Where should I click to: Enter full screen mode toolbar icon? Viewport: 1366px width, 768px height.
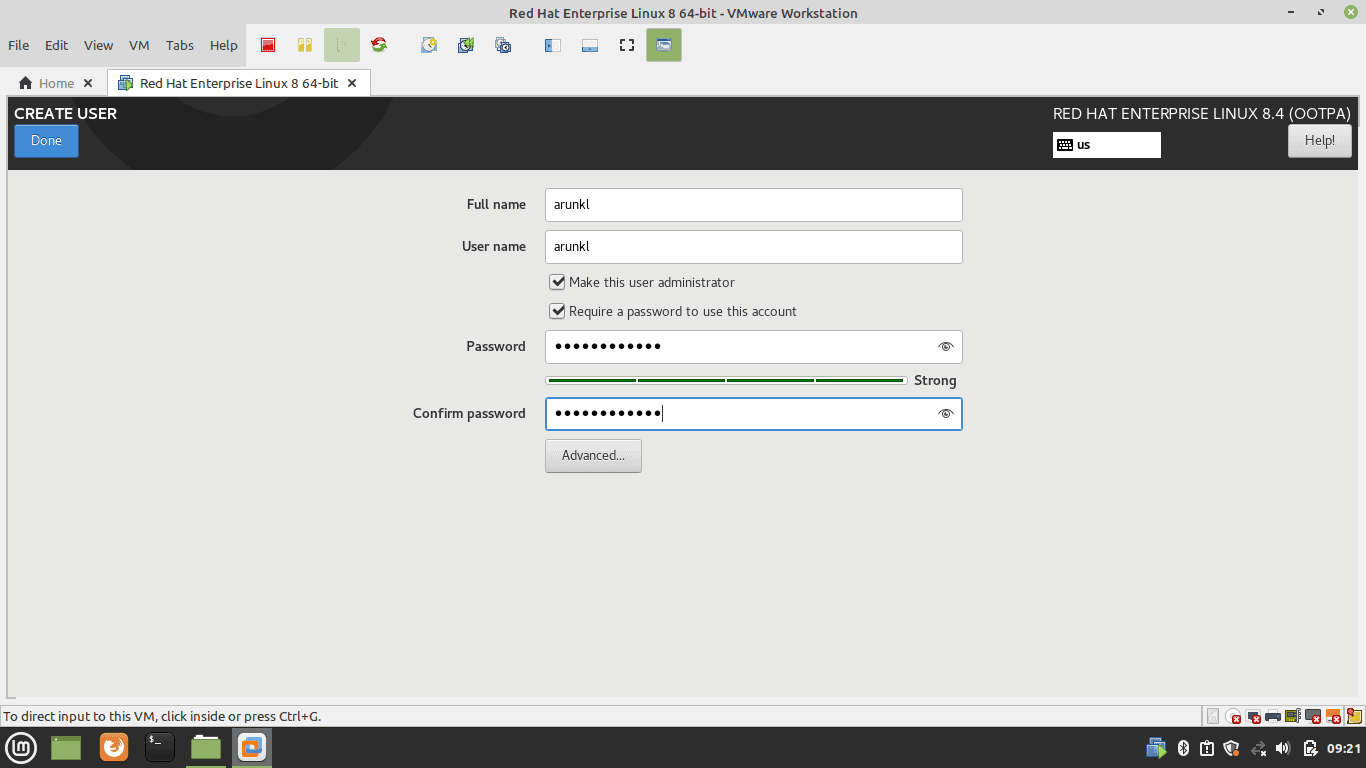(x=627, y=45)
